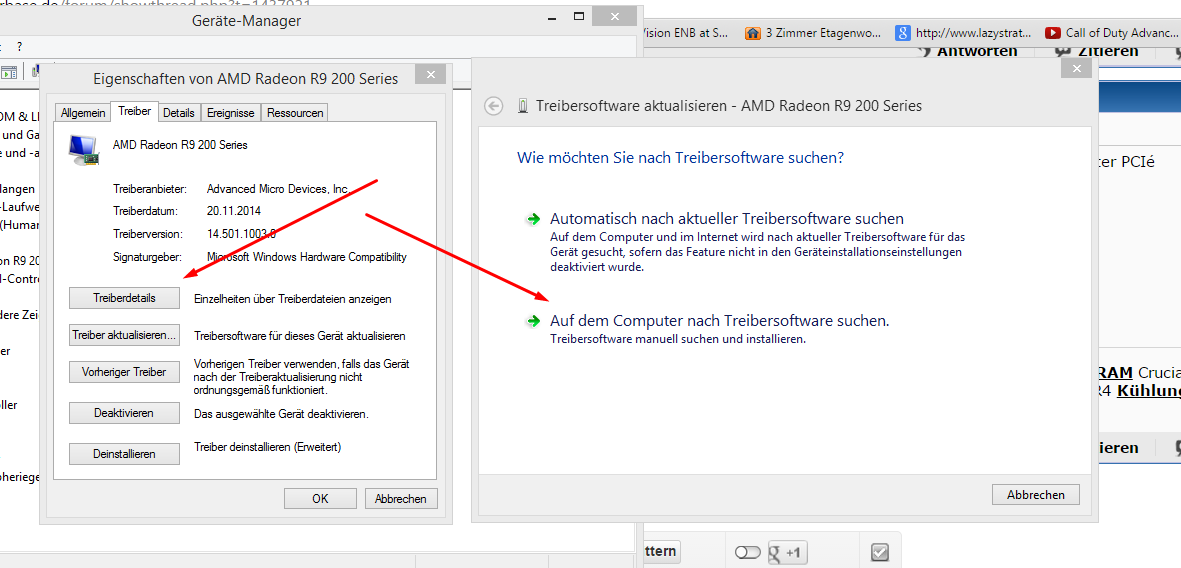Switch to the Allgemein tab
1181x568 pixels.
[x=83, y=113]
